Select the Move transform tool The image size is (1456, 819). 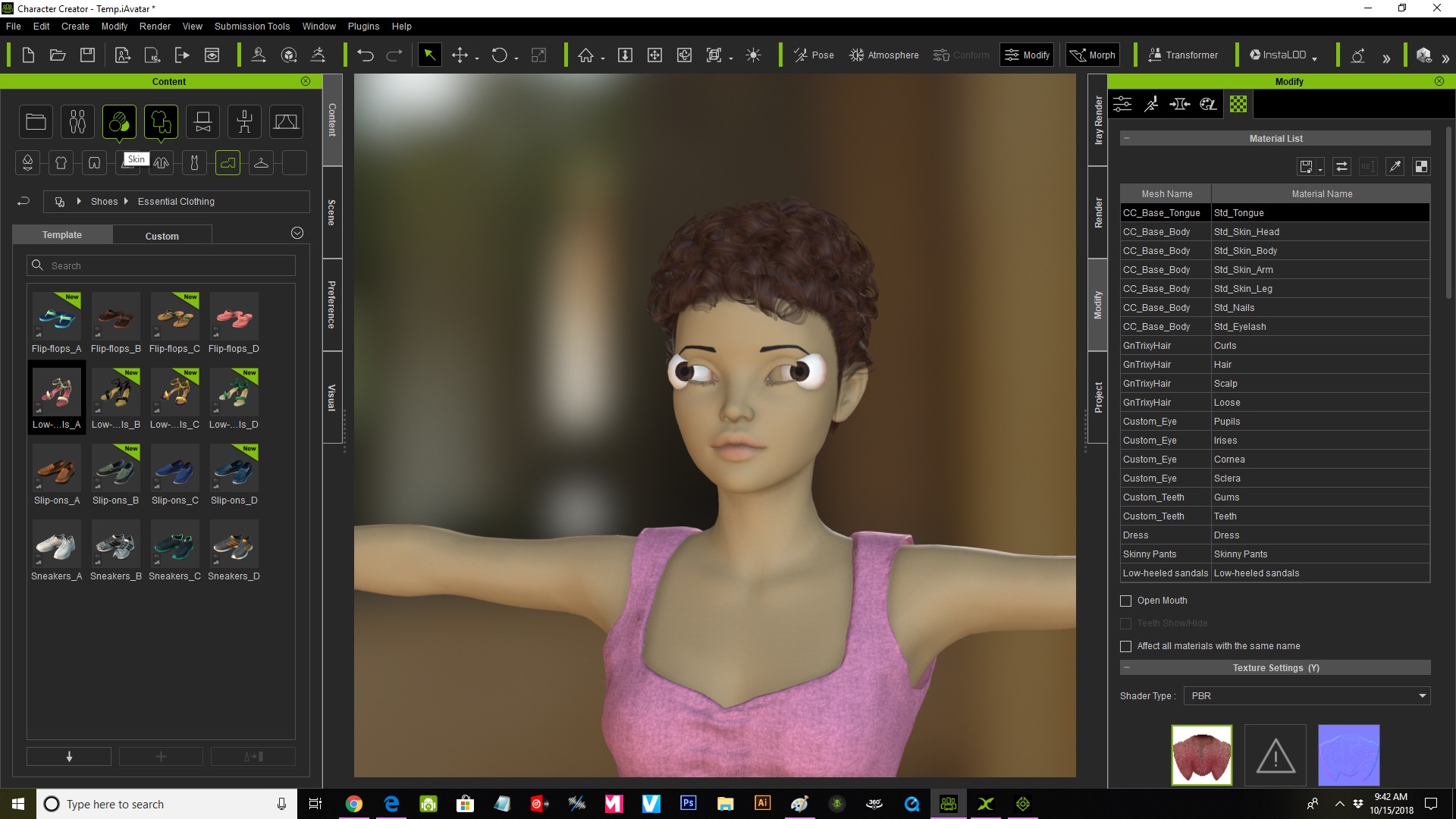click(x=460, y=55)
